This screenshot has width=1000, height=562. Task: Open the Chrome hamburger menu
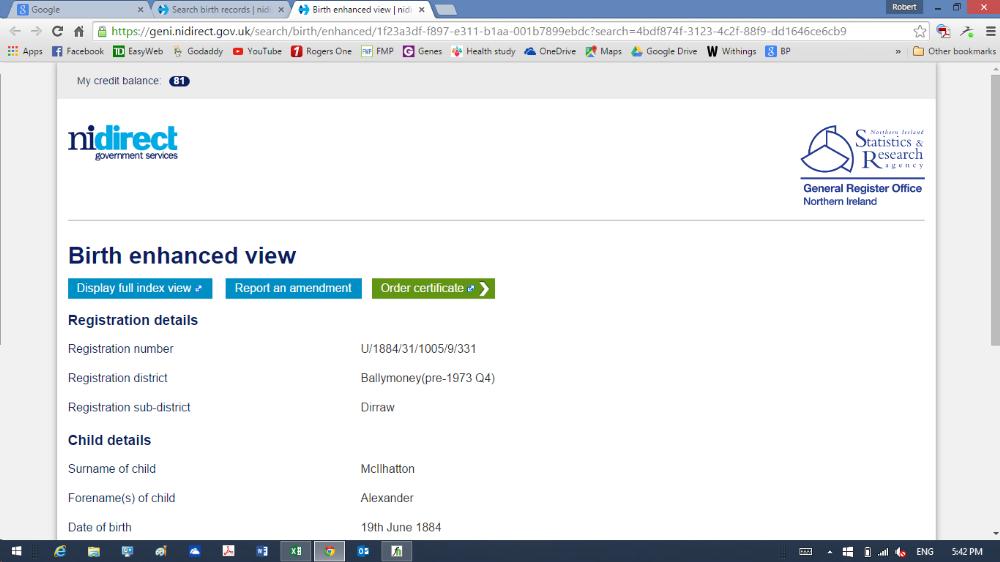990,31
